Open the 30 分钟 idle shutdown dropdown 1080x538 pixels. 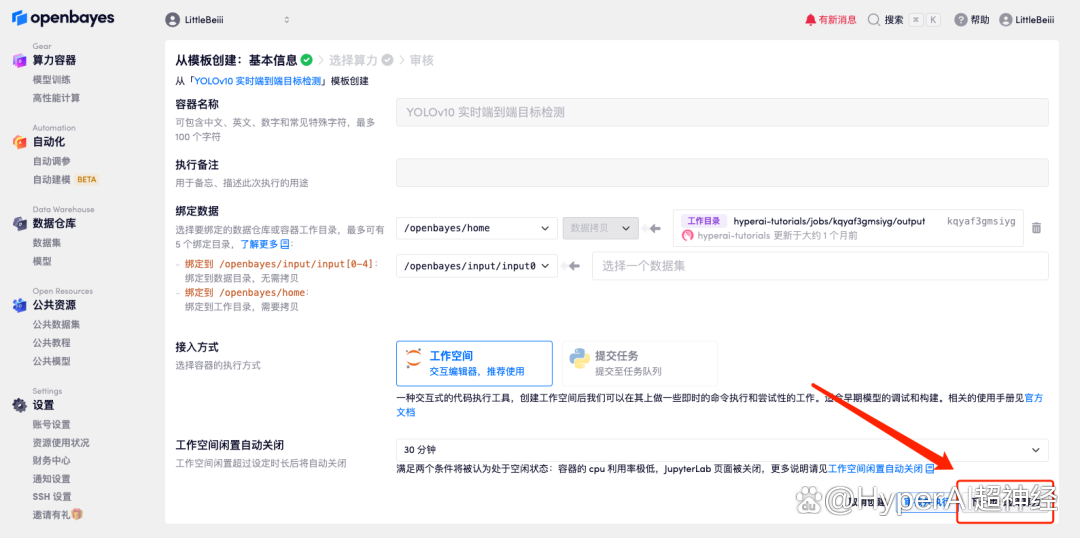[x=721, y=450]
